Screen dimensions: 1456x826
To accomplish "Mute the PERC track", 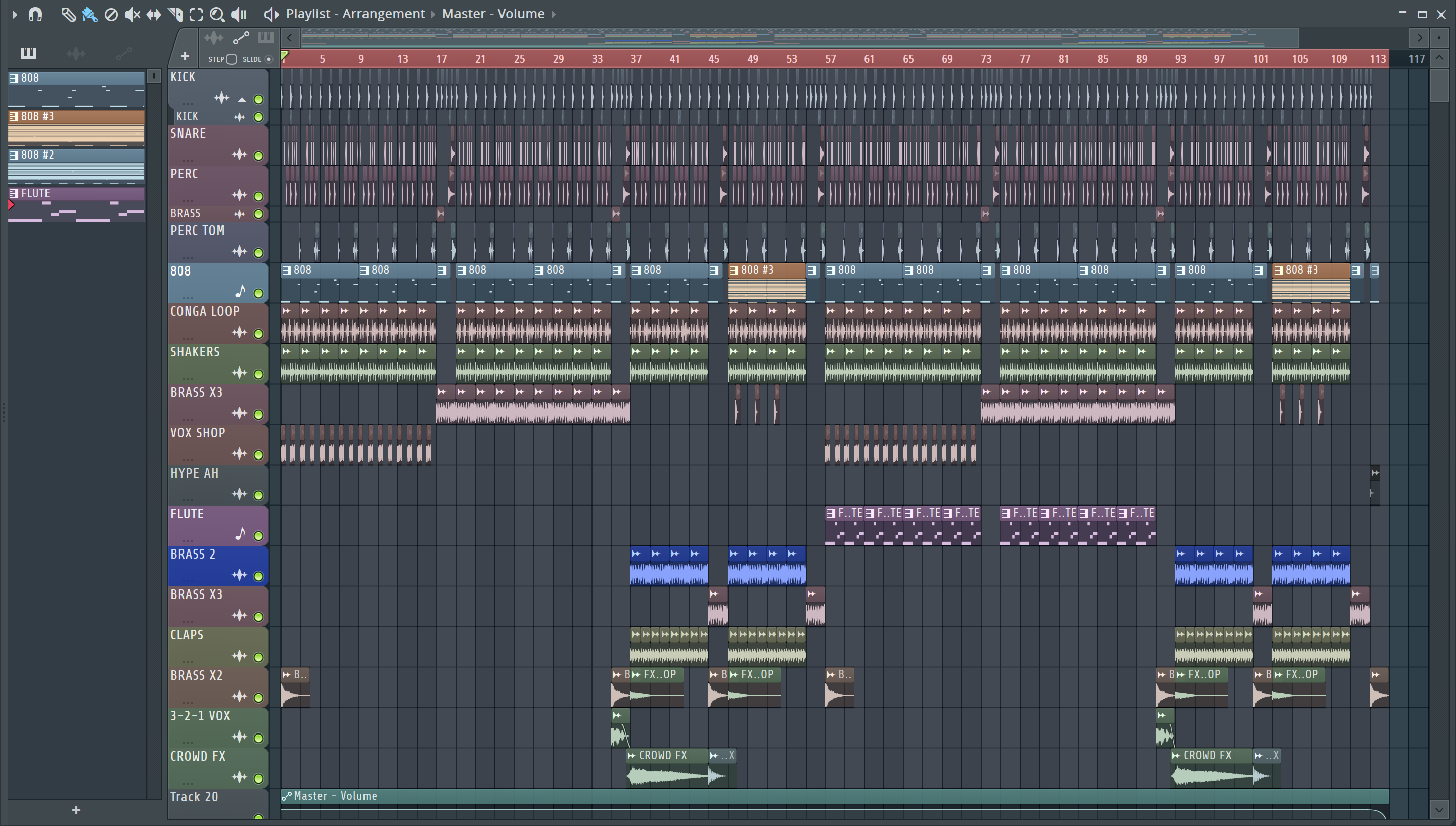I will [x=259, y=196].
